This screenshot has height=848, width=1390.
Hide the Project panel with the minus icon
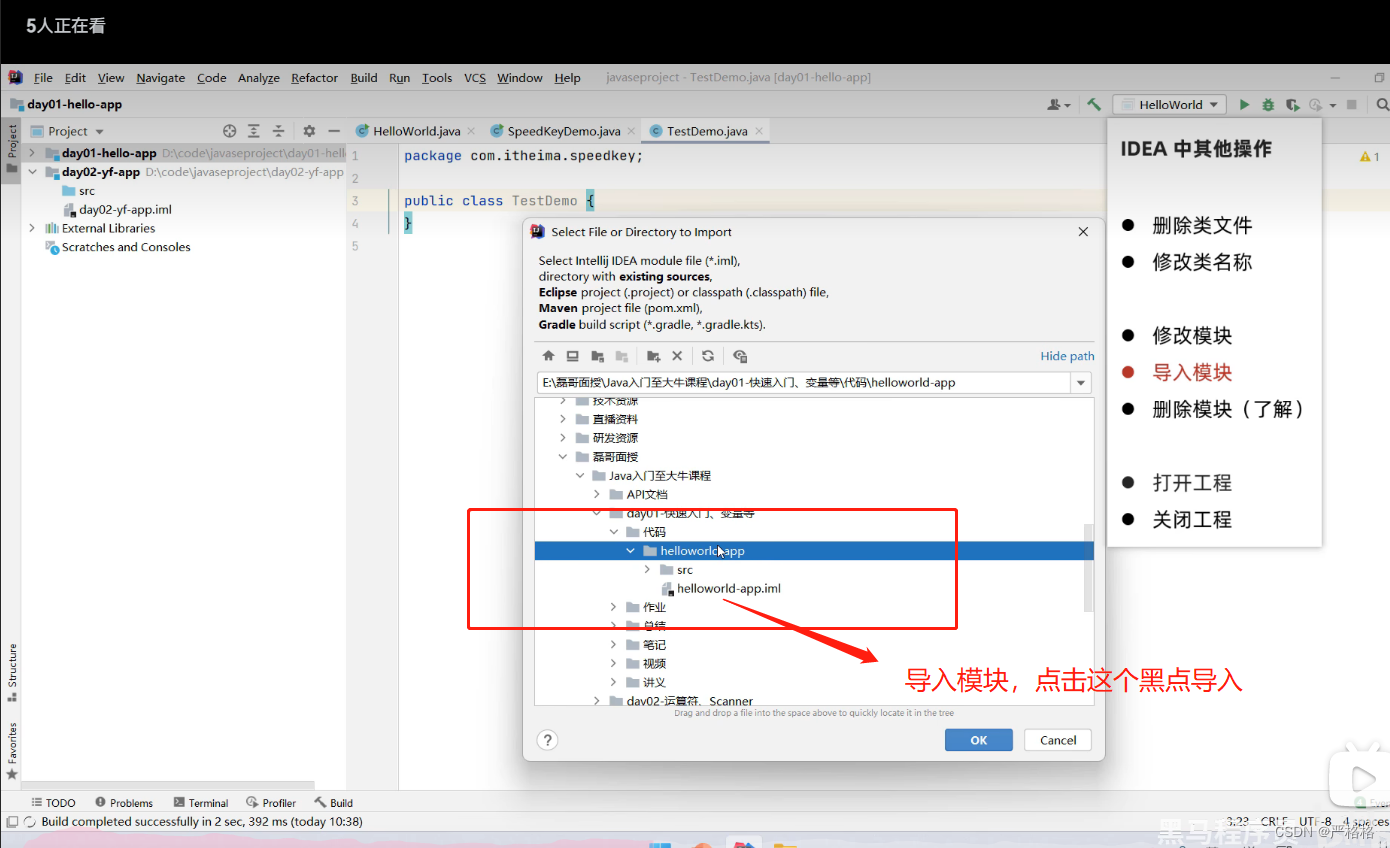(334, 131)
